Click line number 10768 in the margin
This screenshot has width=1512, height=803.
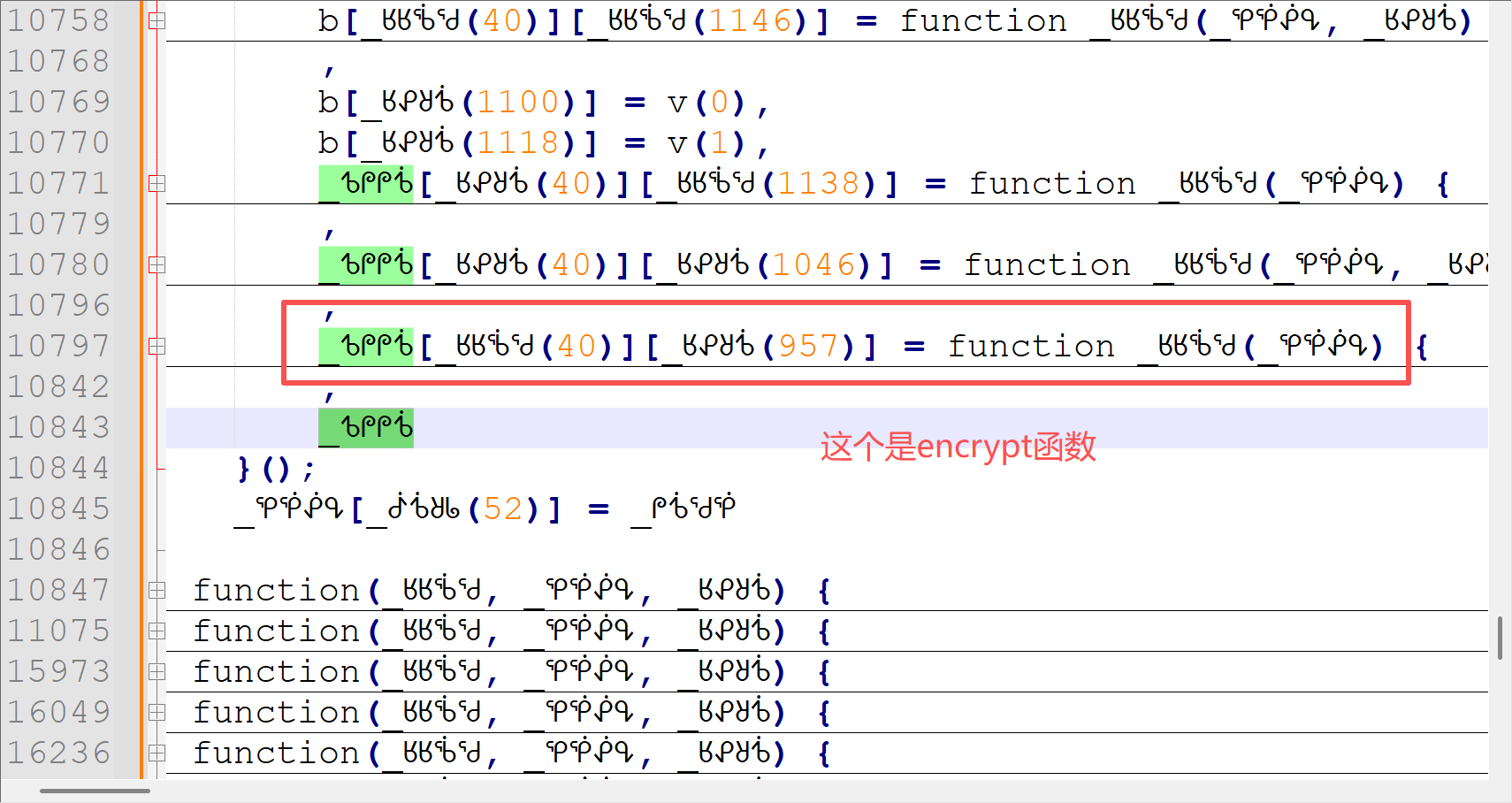58,61
